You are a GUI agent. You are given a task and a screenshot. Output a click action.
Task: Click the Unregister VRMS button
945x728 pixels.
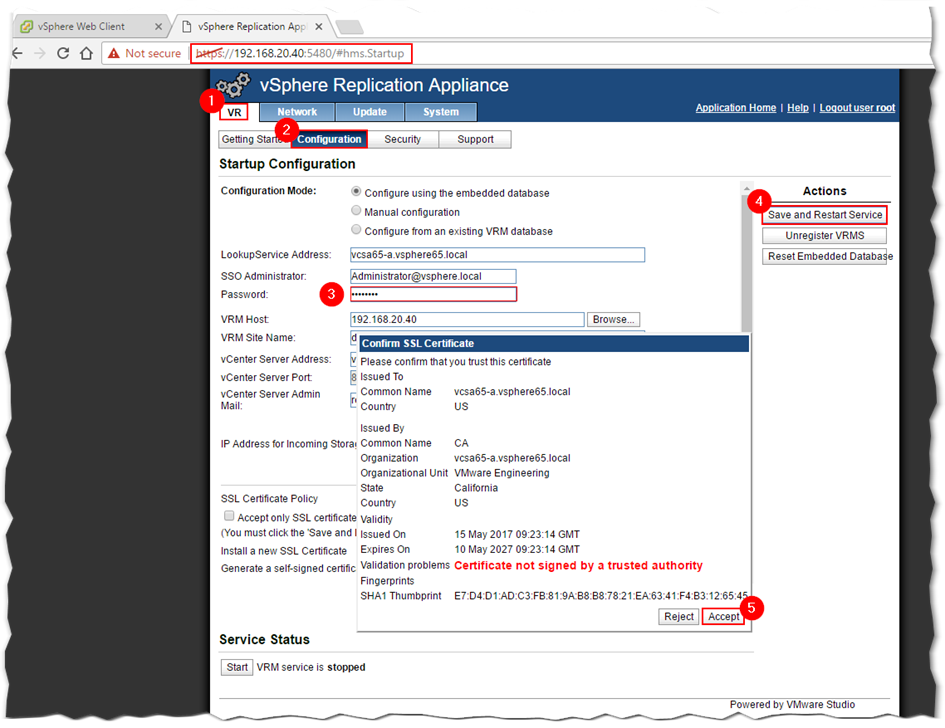(824, 236)
